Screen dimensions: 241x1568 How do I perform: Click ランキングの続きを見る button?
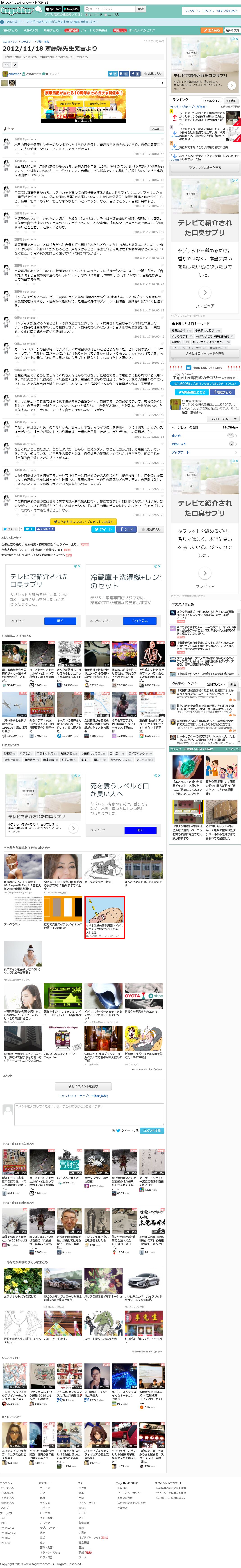[x=205, y=167]
